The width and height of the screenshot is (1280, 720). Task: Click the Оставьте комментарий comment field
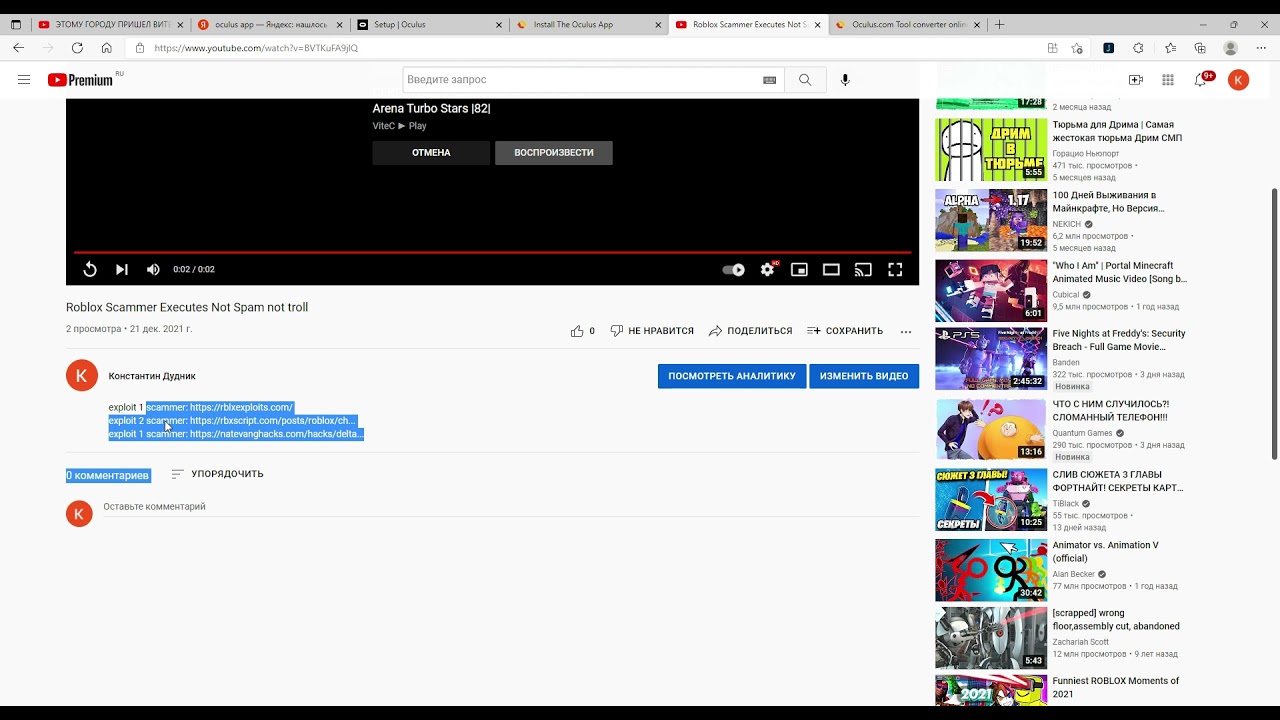511,507
